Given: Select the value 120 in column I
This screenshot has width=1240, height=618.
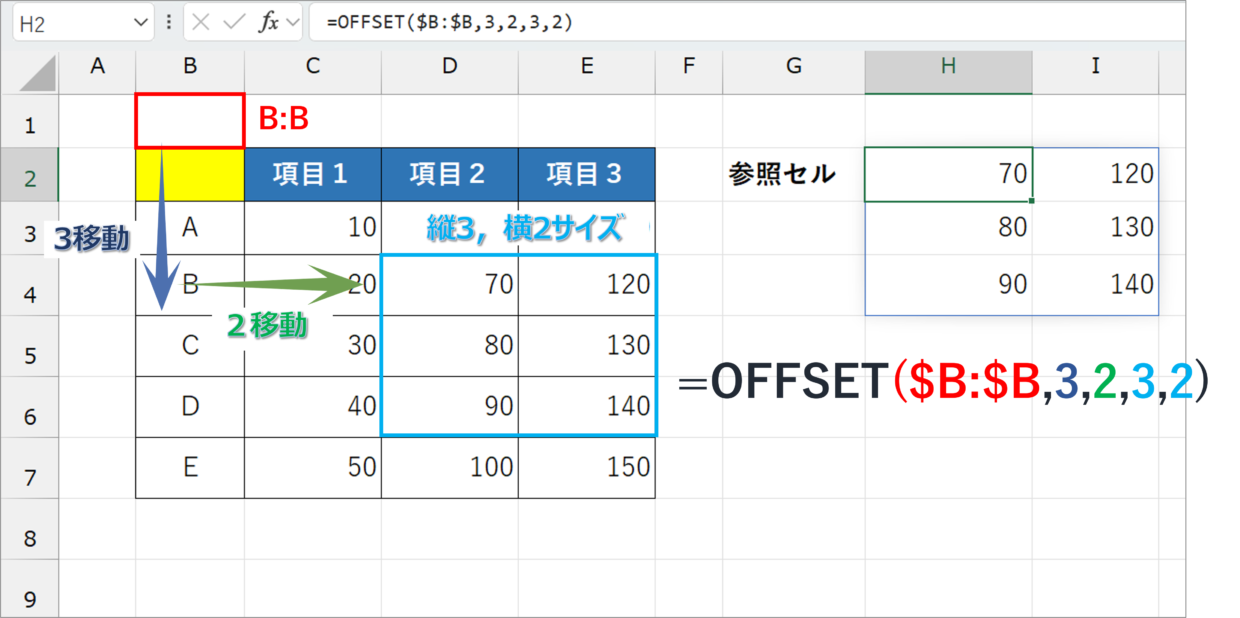Looking at the screenshot, I should 1096,175.
